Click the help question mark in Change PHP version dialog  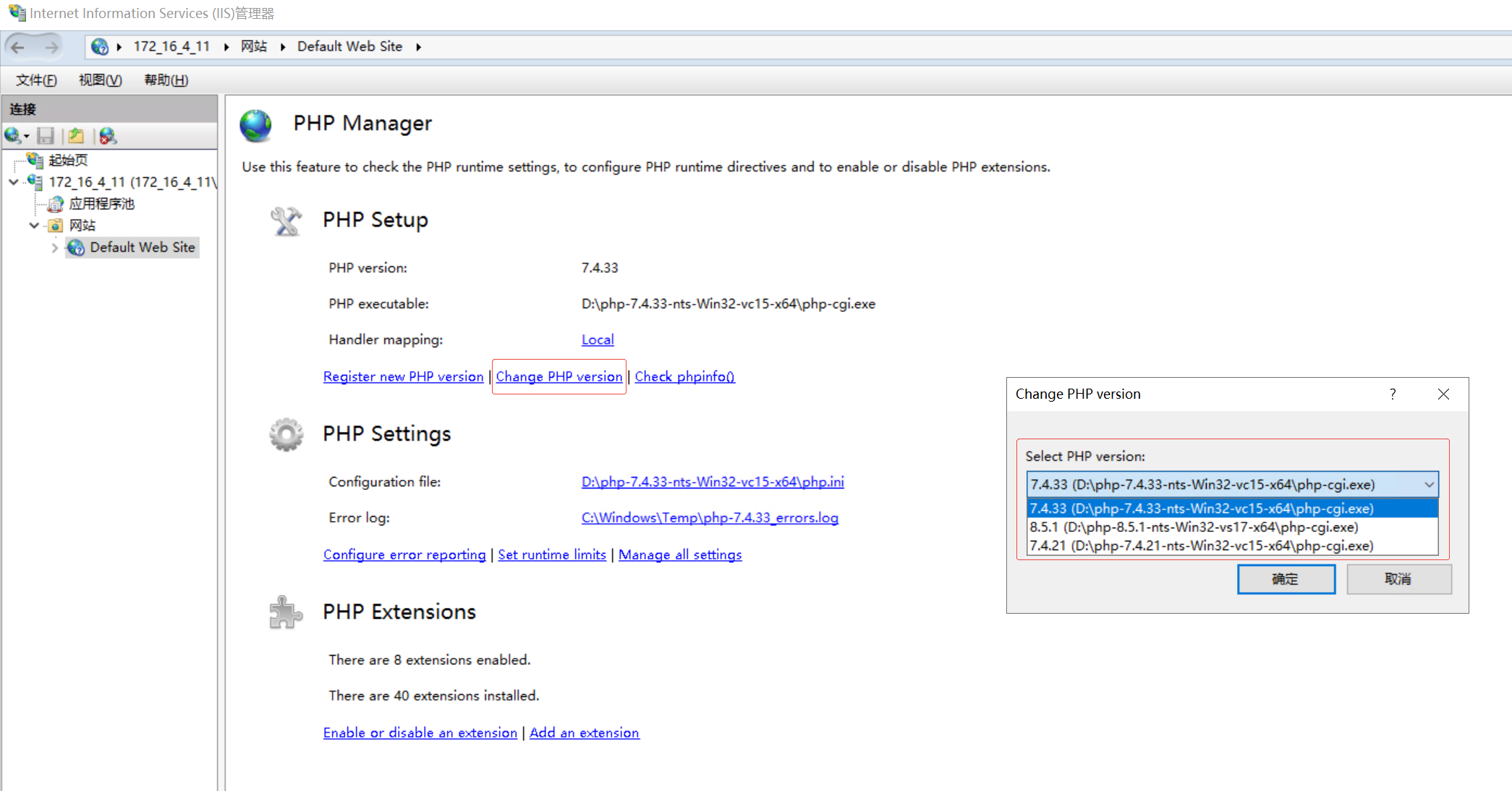click(1393, 394)
